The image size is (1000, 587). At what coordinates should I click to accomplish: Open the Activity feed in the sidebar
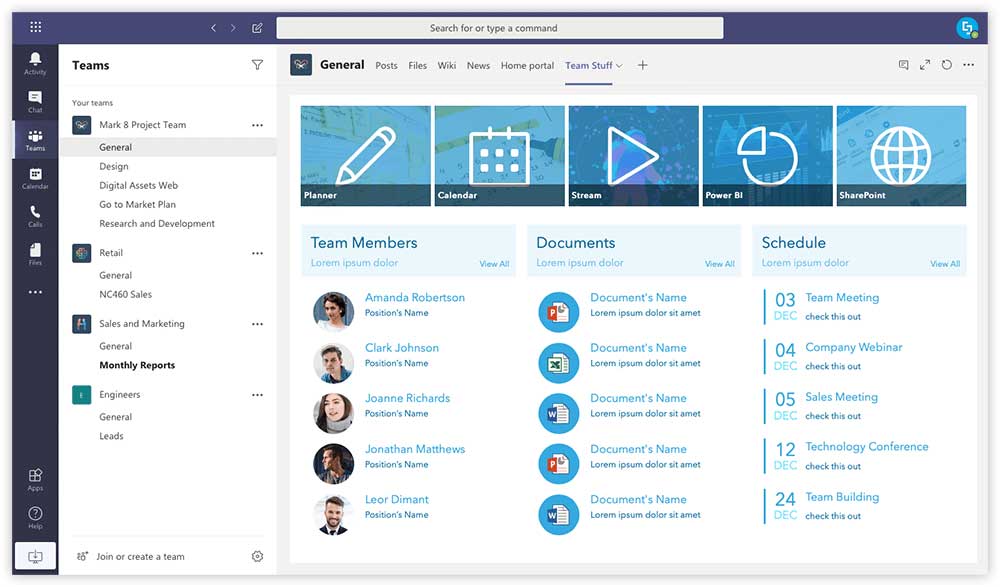tap(35, 62)
